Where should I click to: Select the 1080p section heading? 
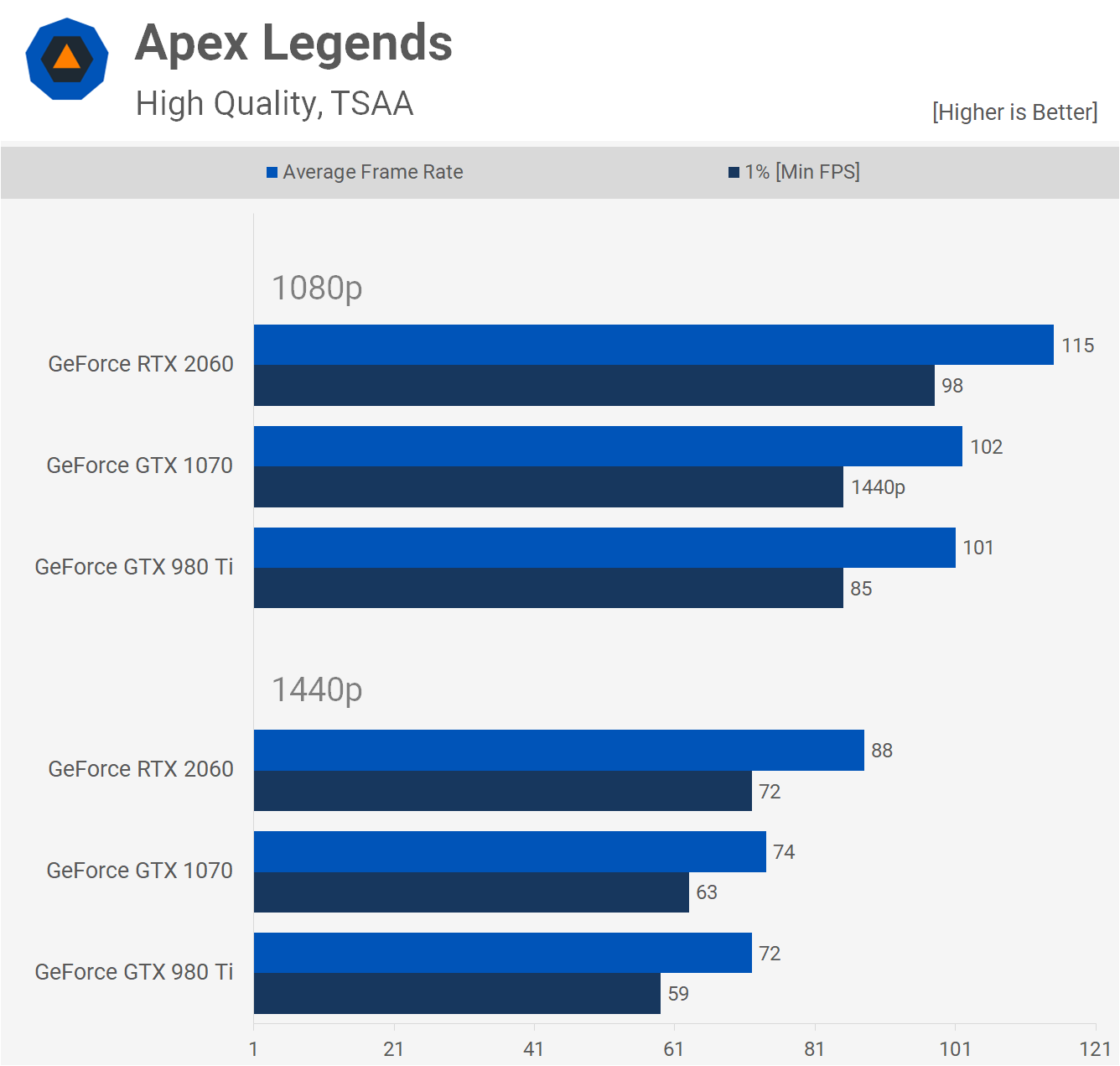(317, 288)
